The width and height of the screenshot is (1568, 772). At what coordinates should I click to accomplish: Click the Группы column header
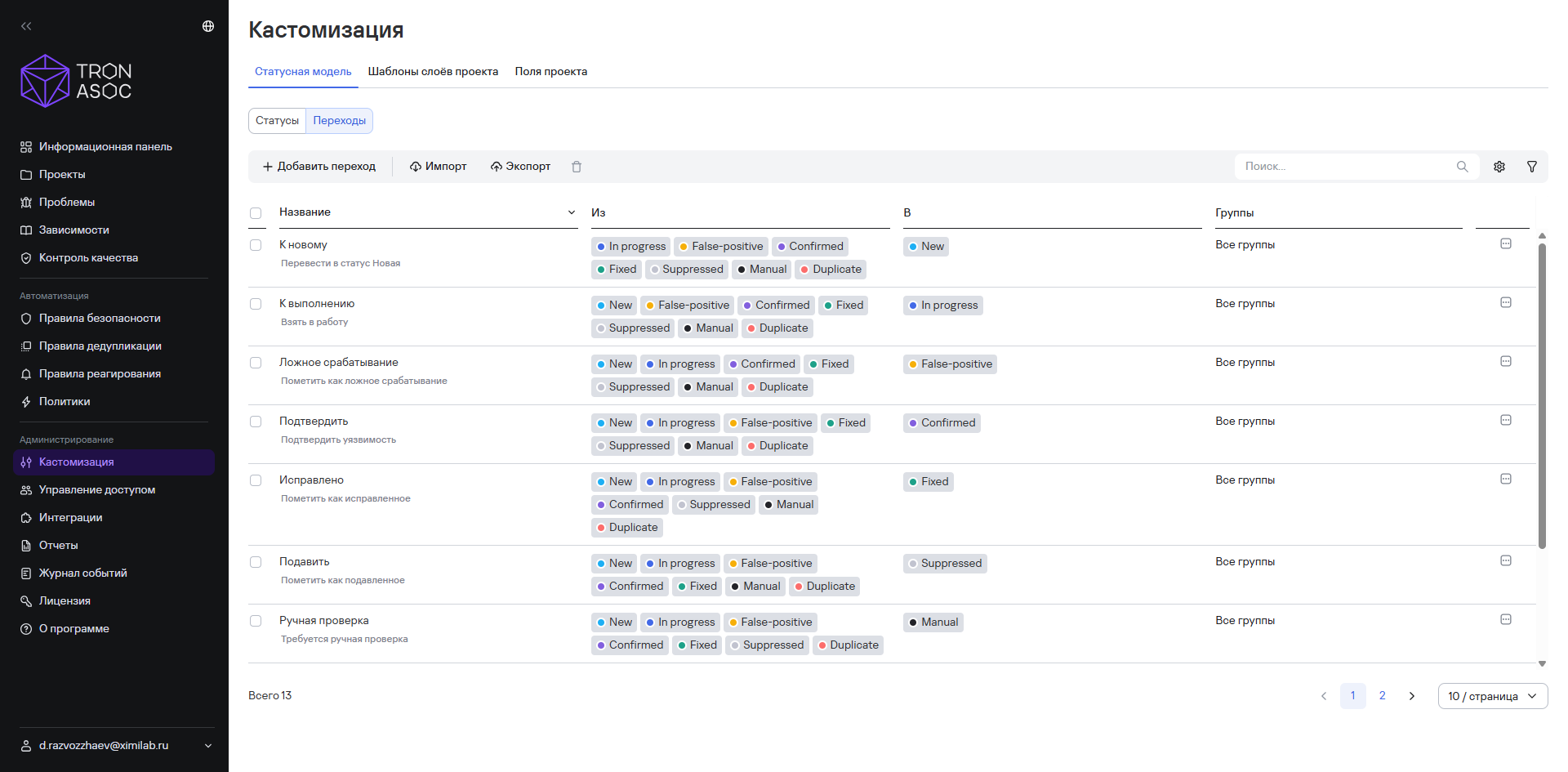1234,212
